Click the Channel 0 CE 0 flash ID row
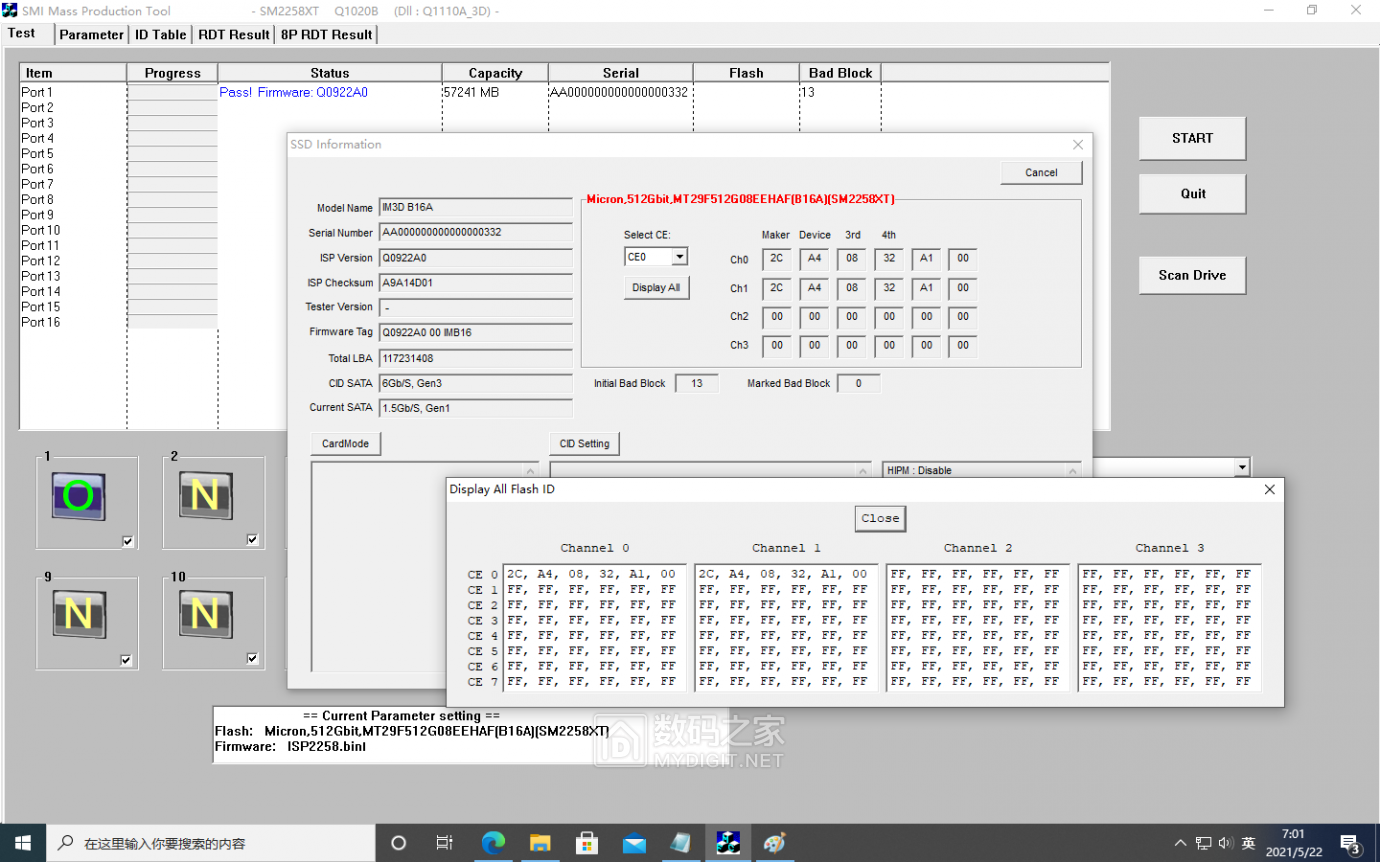The image size is (1380, 862). click(x=594, y=574)
